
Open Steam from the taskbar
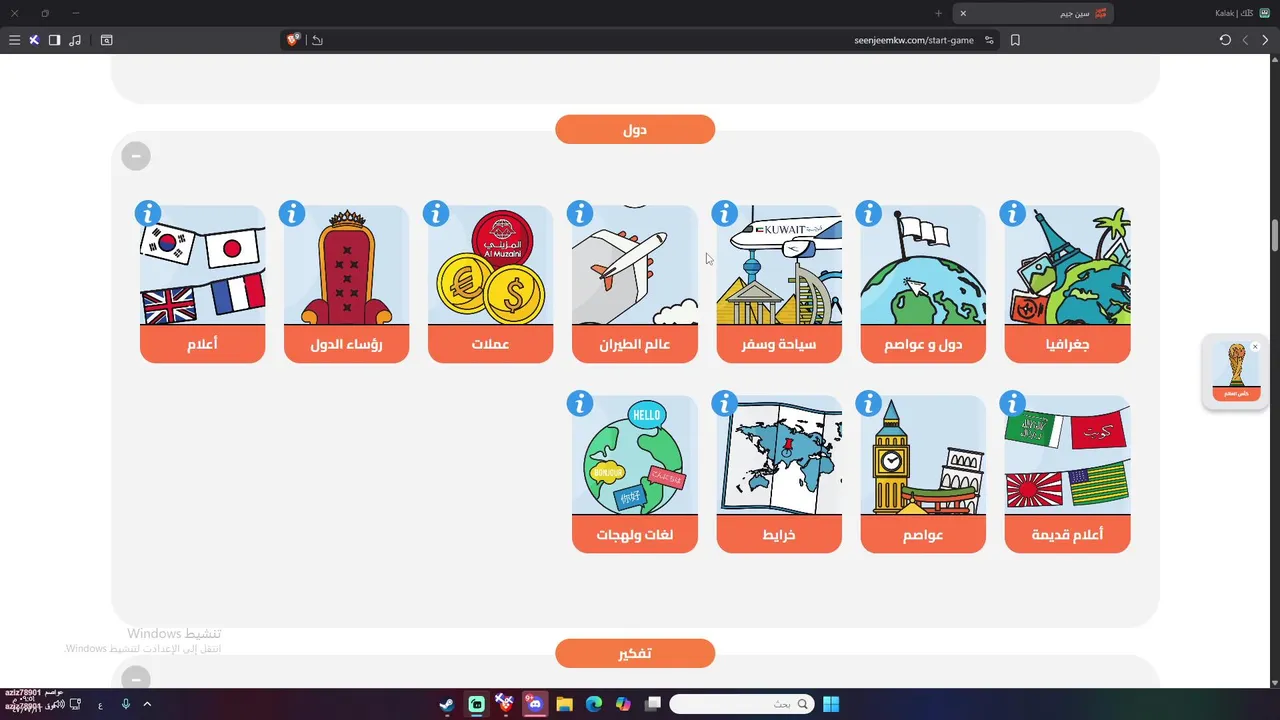point(447,704)
